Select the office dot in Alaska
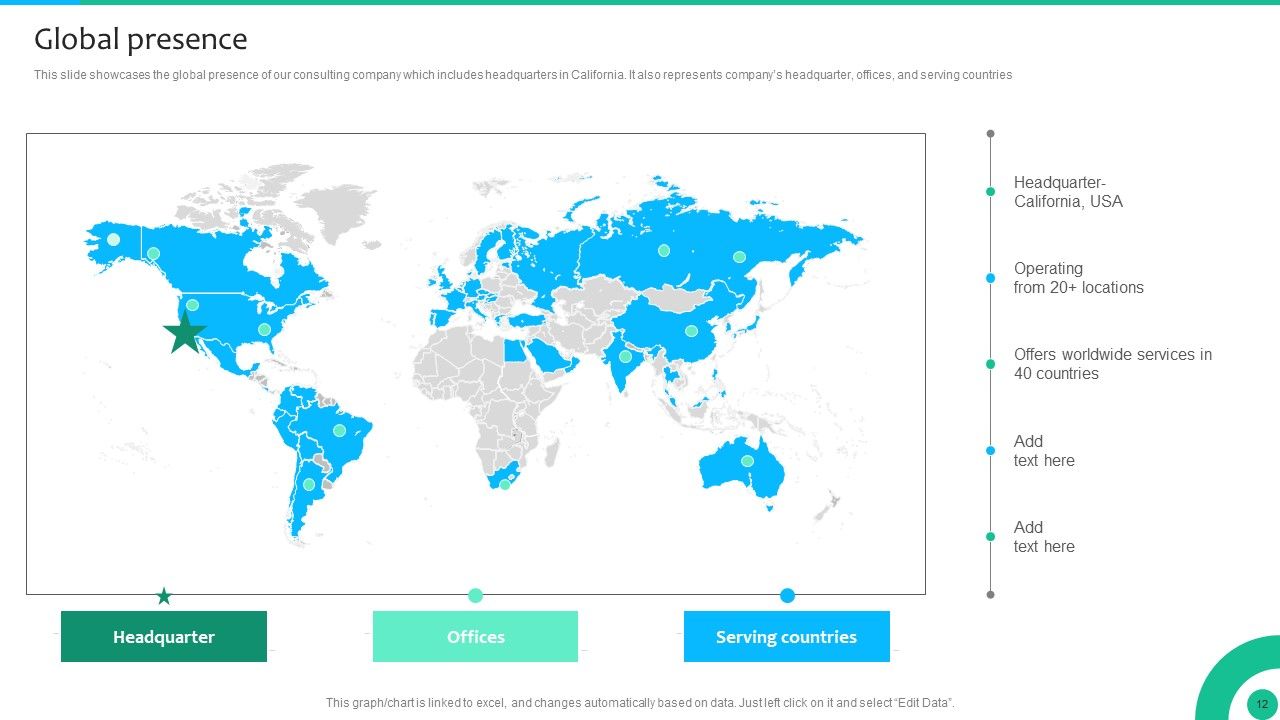Viewport: 1280px width, 720px height. [113, 239]
